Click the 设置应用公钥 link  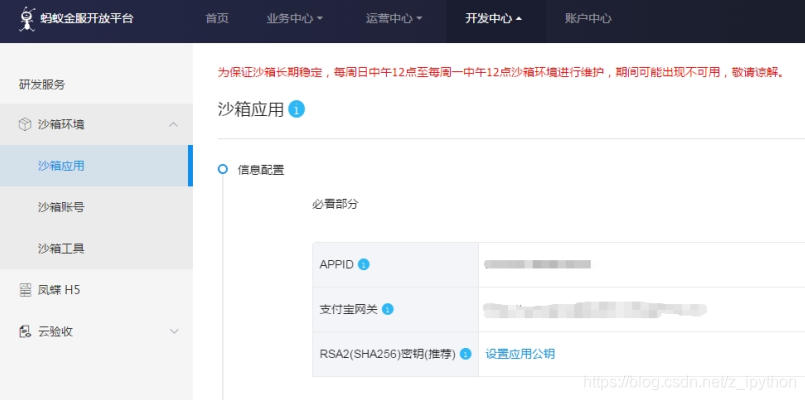tap(520, 354)
